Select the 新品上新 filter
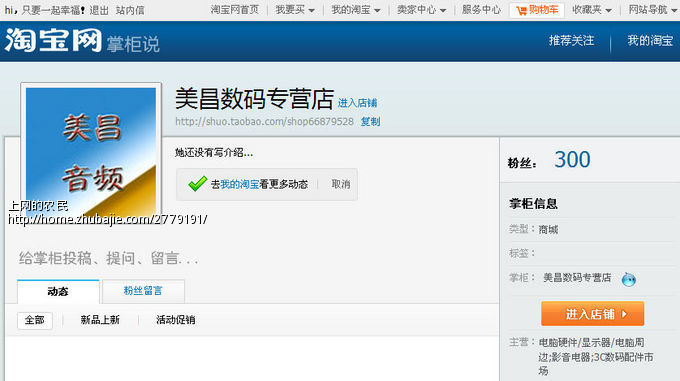 coord(100,320)
